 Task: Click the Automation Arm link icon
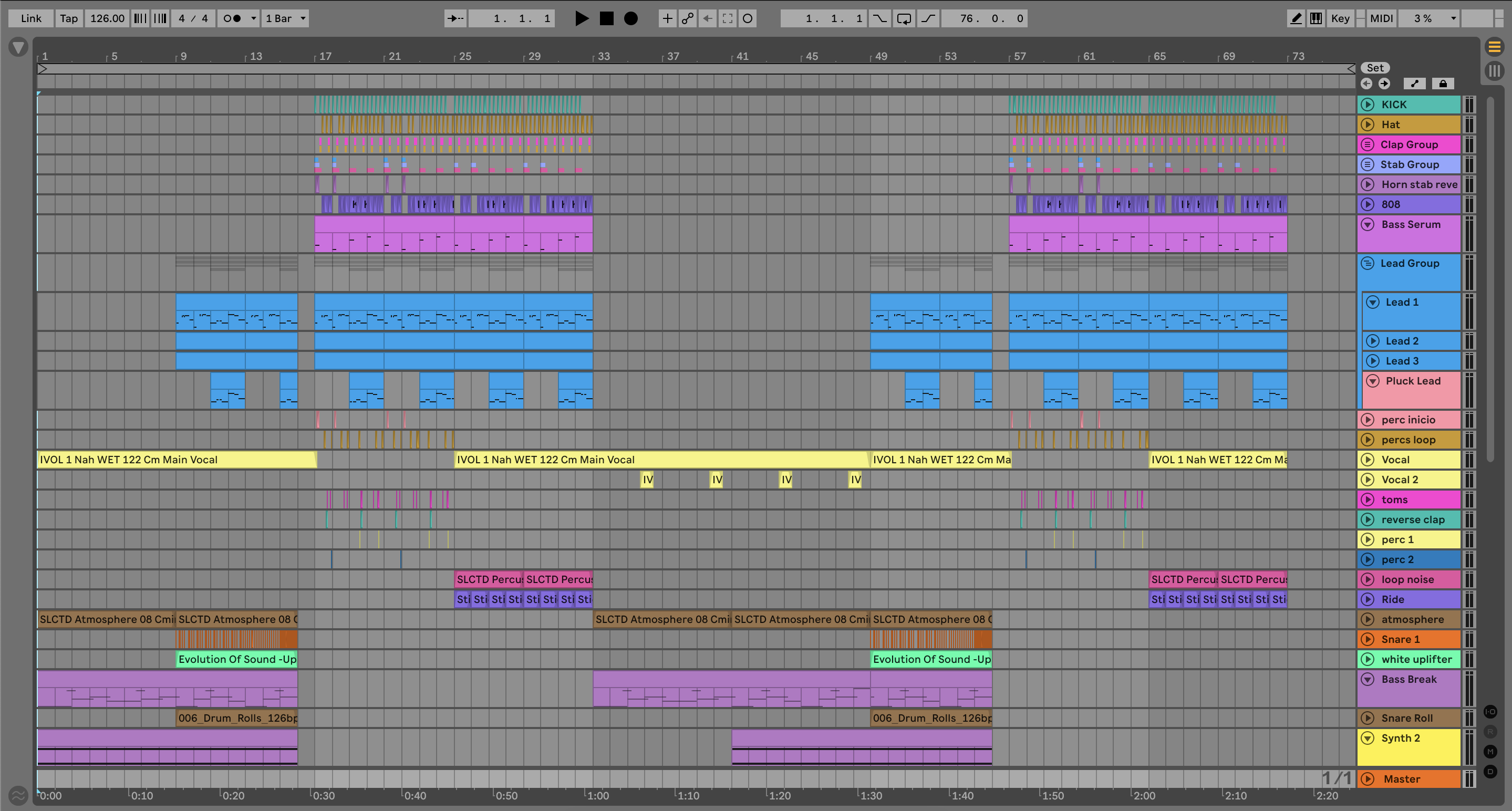pos(687,18)
